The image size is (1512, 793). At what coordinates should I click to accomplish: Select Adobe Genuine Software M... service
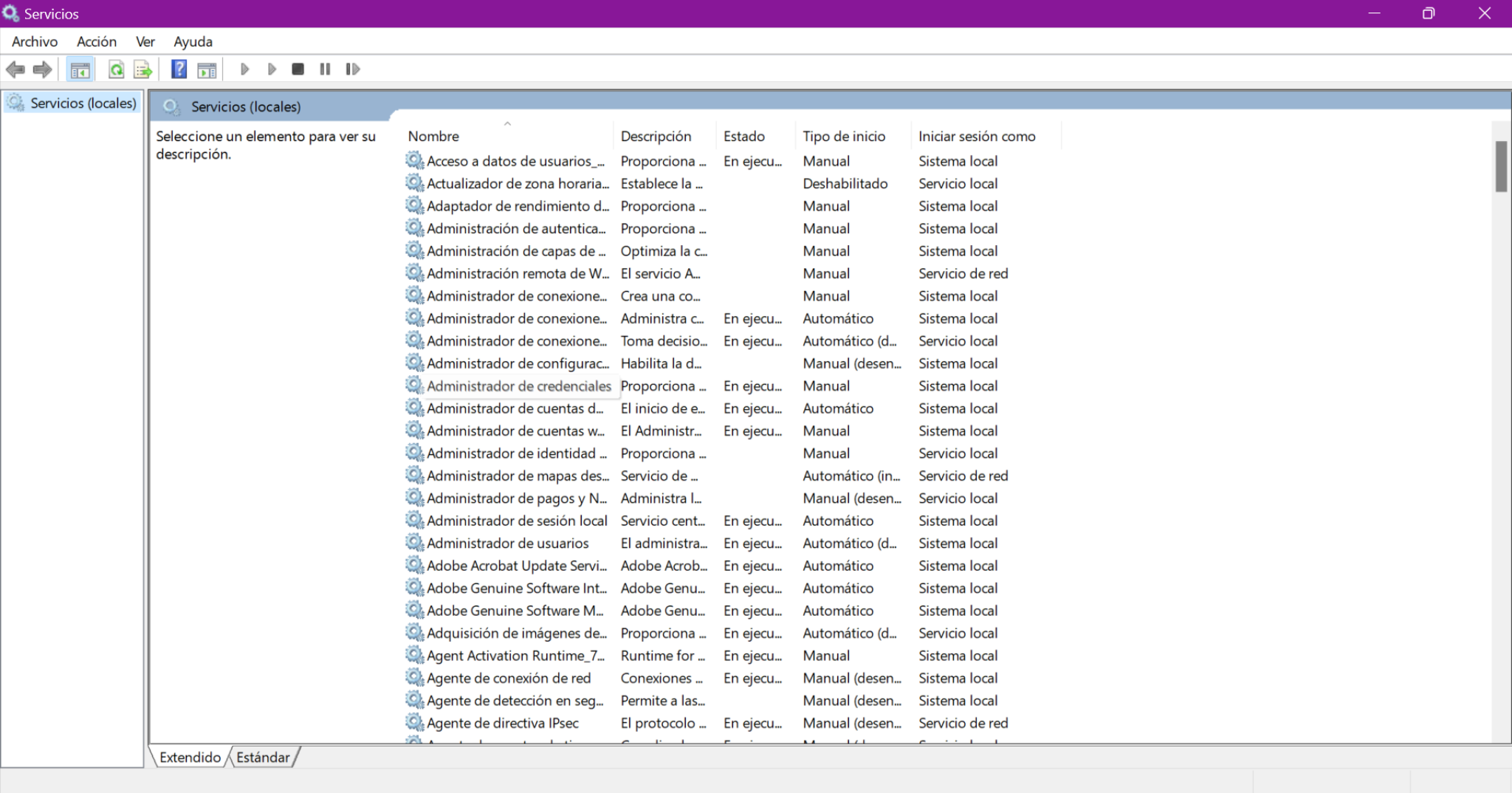point(515,611)
